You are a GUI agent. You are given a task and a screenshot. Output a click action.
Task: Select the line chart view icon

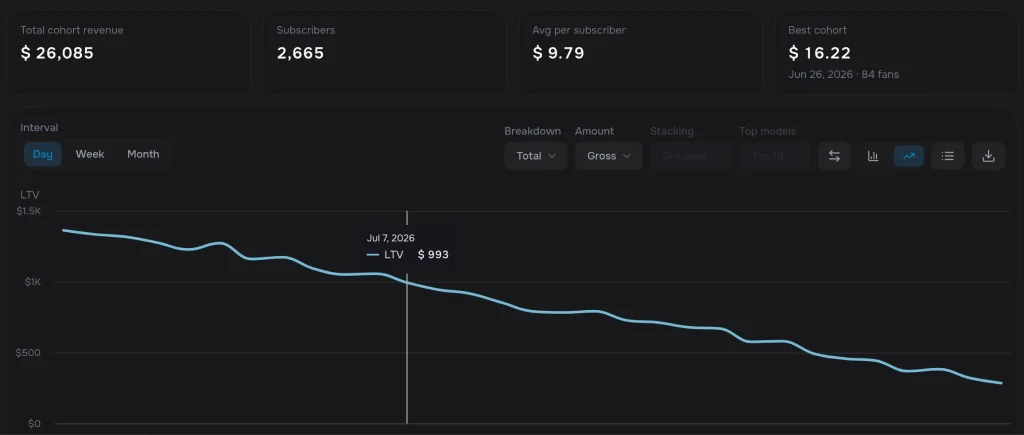[908, 156]
